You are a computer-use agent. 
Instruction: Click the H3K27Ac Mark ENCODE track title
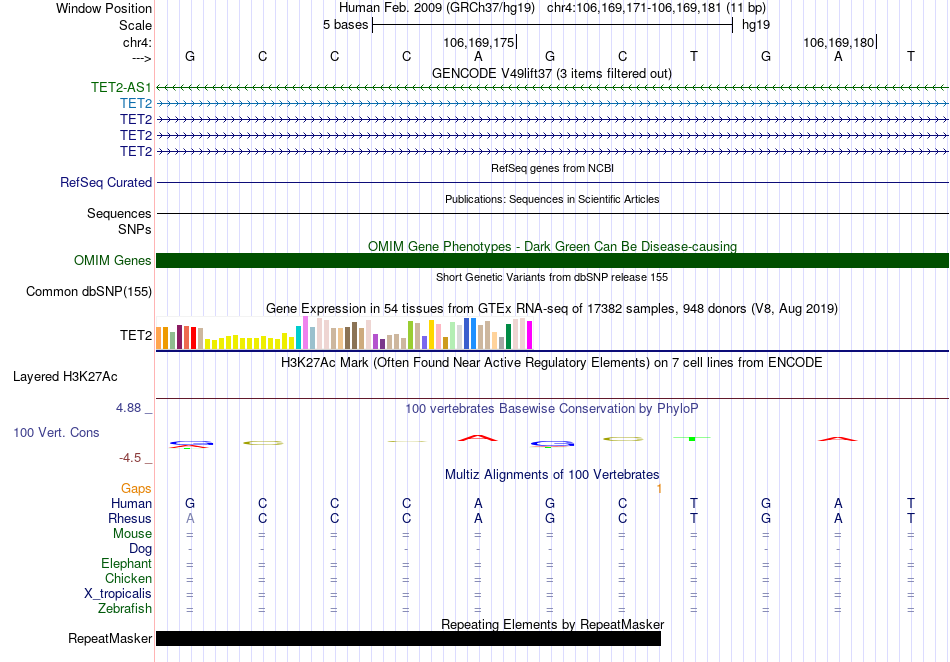click(552, 362)
